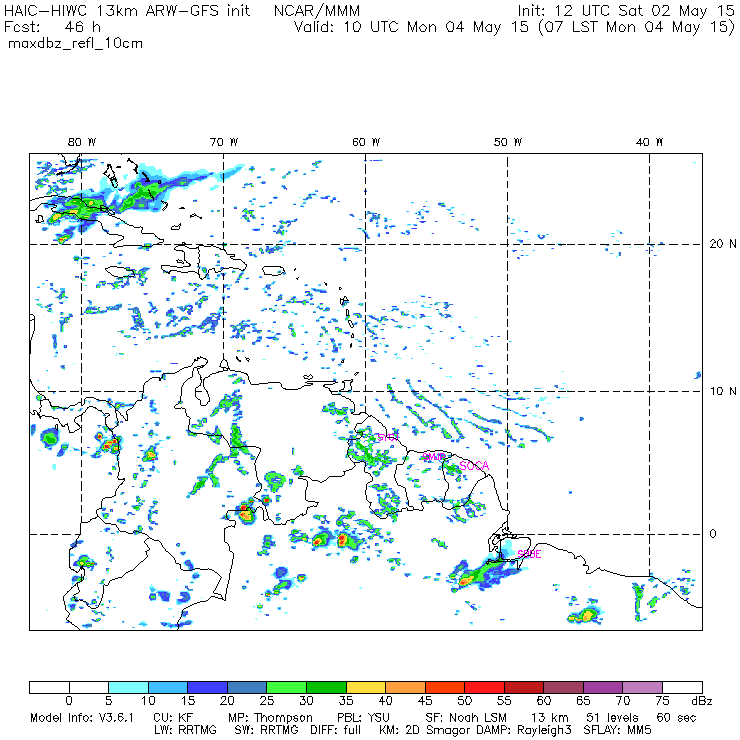The width and height of the screenshot is (740, 740).
Task: Click the magenta SYCJ station label
Action: tap(388, 437)
